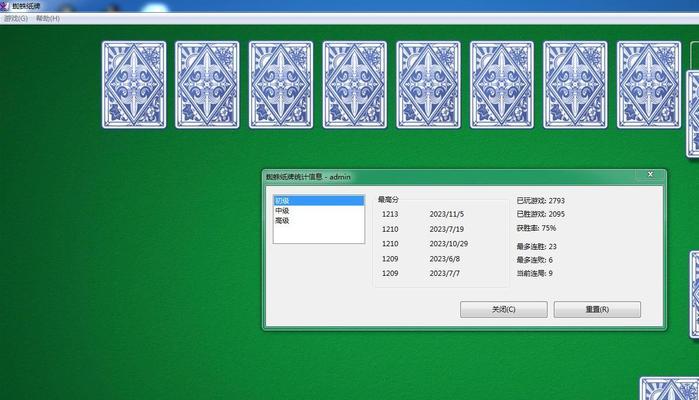Click the eighth face-down card stack
Viewport: 699px width, 400px height.
click(x=649, y=85)
